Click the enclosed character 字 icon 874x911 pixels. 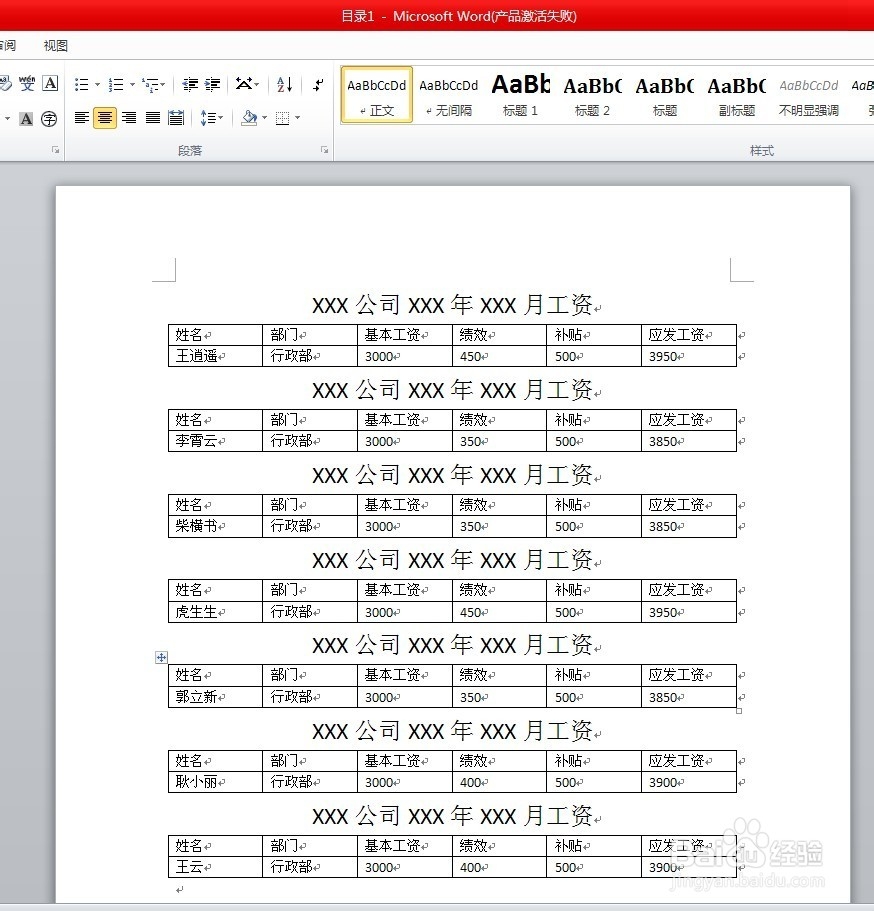click(49, 119)
